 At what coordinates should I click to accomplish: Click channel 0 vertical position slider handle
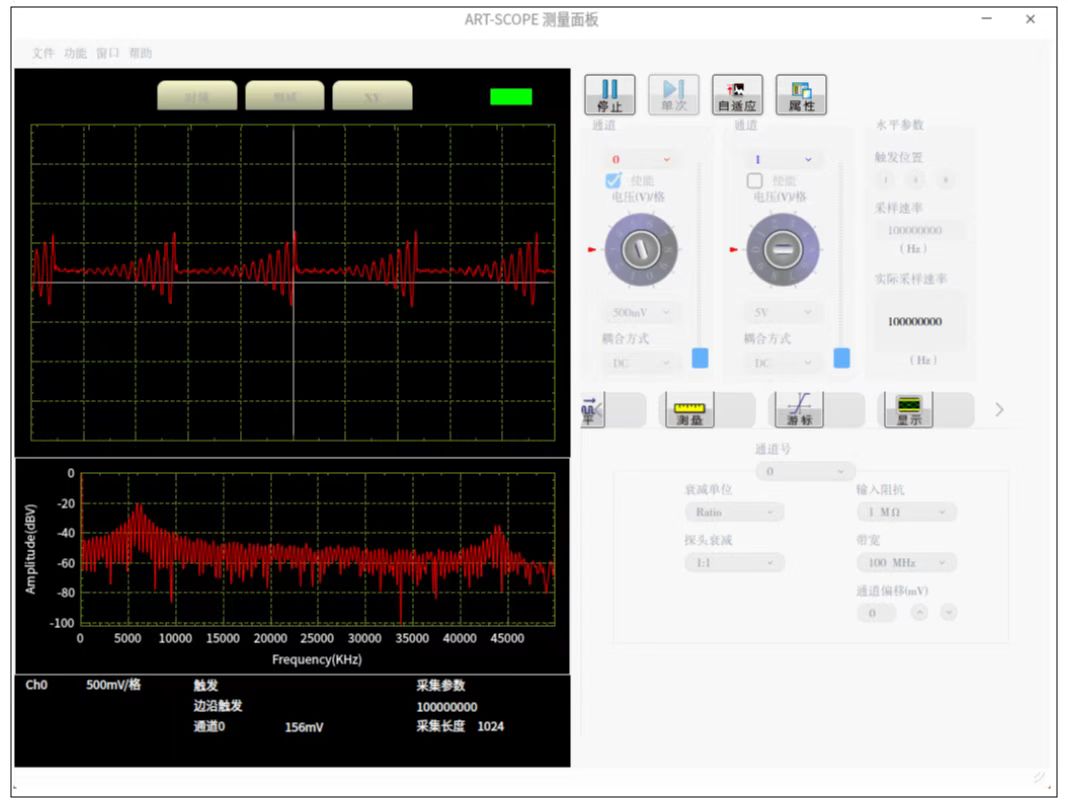(700, 358)
